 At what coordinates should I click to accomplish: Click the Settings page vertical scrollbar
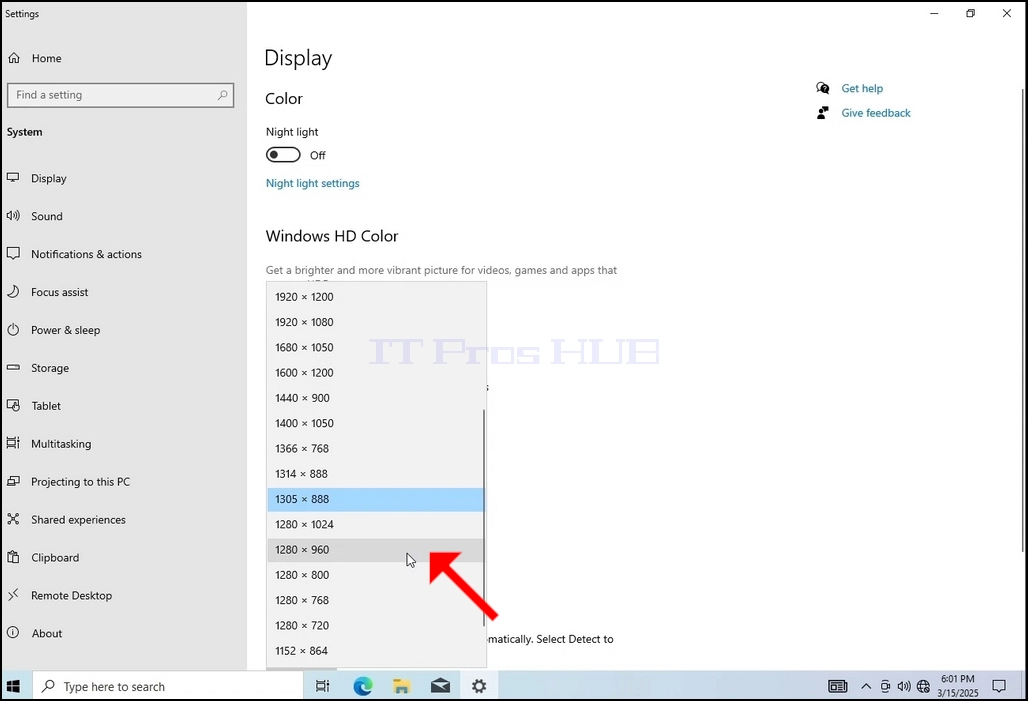pyautogui.click(x=1023, y=320)
